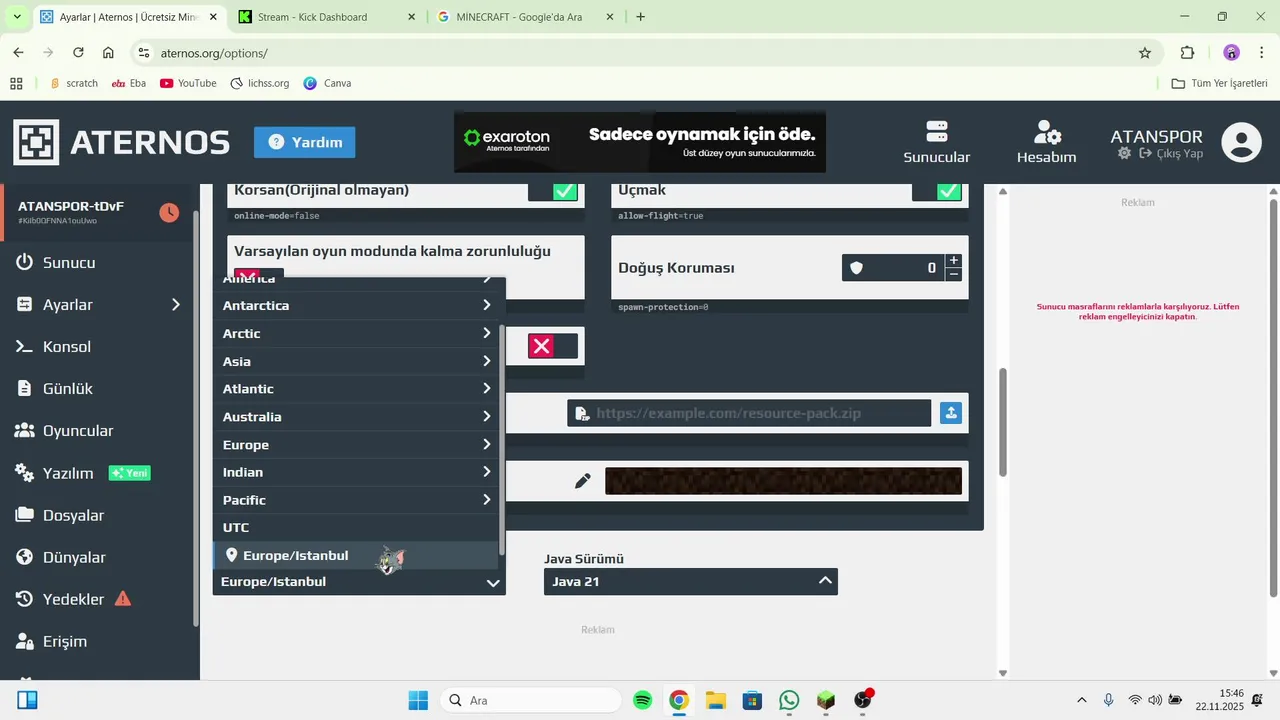Click the exaroton advertisement banner
Screen dimensions: 1280x720
point(640,142)
